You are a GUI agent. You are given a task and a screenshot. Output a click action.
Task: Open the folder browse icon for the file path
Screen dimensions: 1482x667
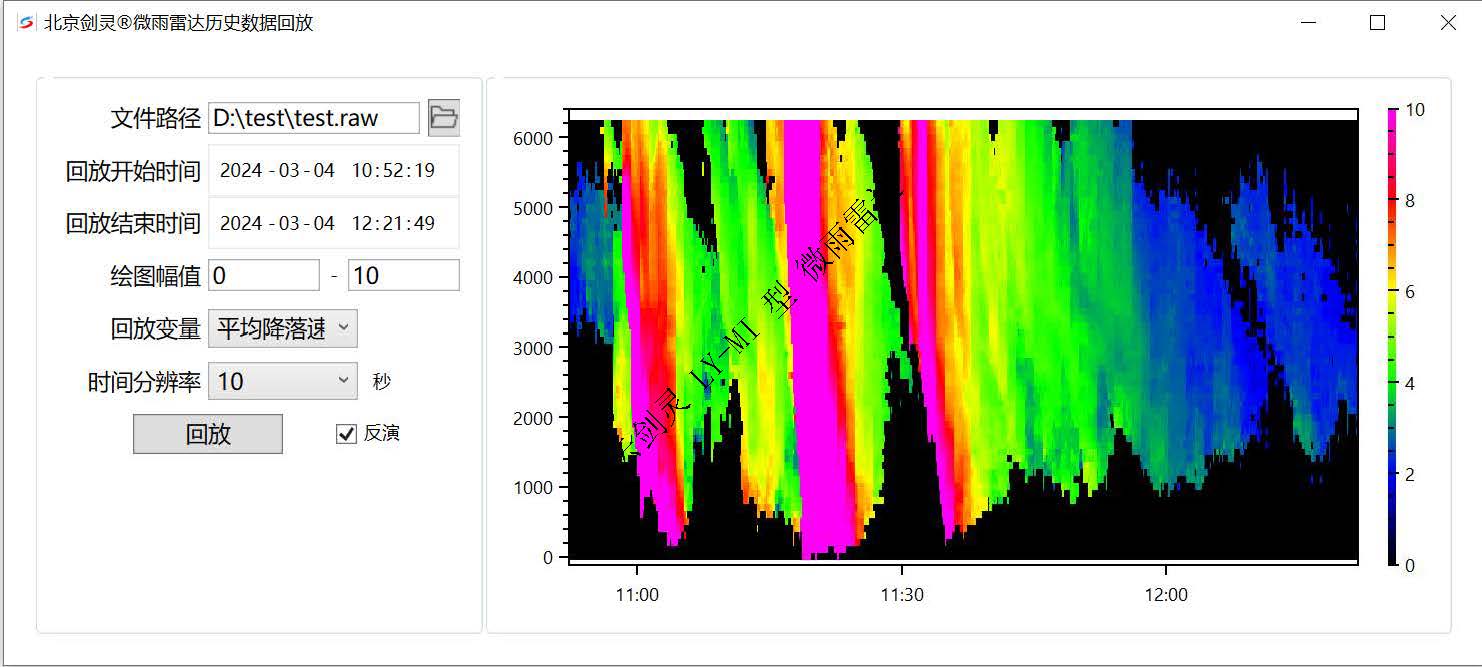[444, 118]
